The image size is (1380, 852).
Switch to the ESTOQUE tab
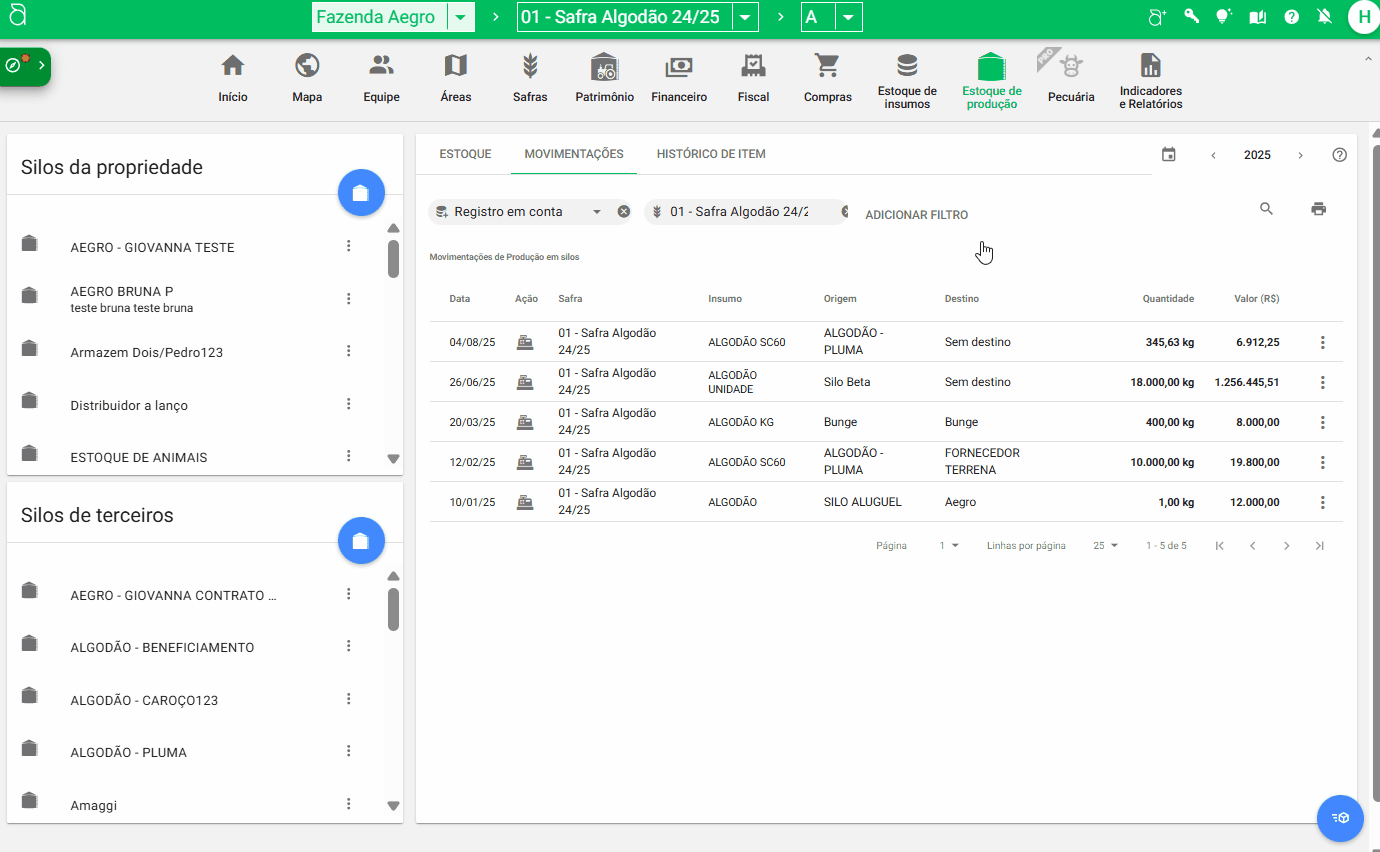click(465, 154)
